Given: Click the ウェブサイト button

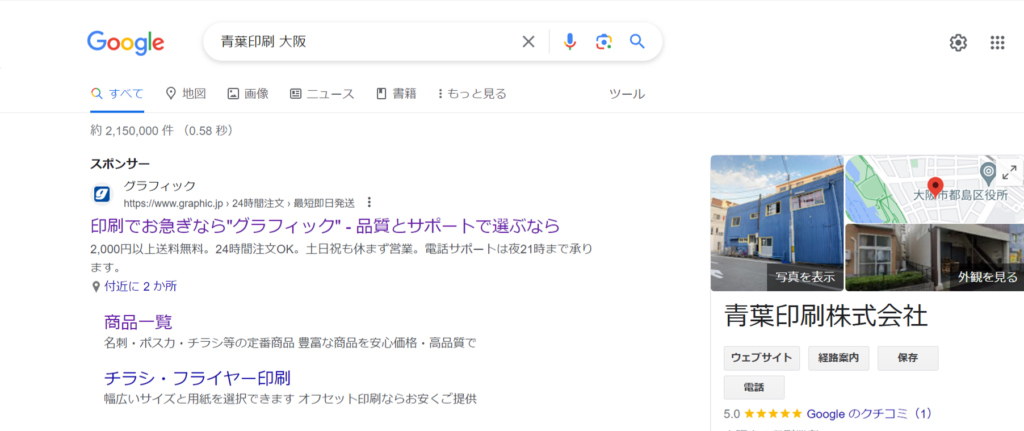Looking at the screenshot, I should click(x=761, y=358).
